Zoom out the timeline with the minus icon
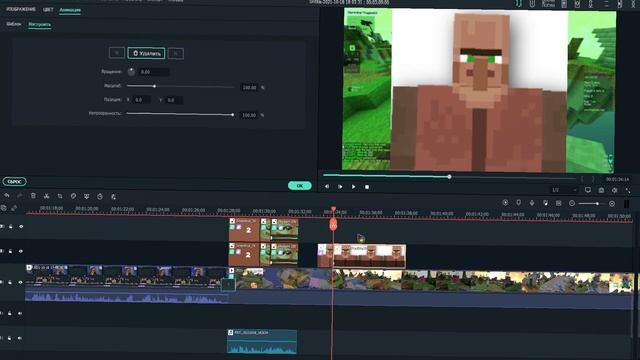Screen dimensions: 640x360 572,203
